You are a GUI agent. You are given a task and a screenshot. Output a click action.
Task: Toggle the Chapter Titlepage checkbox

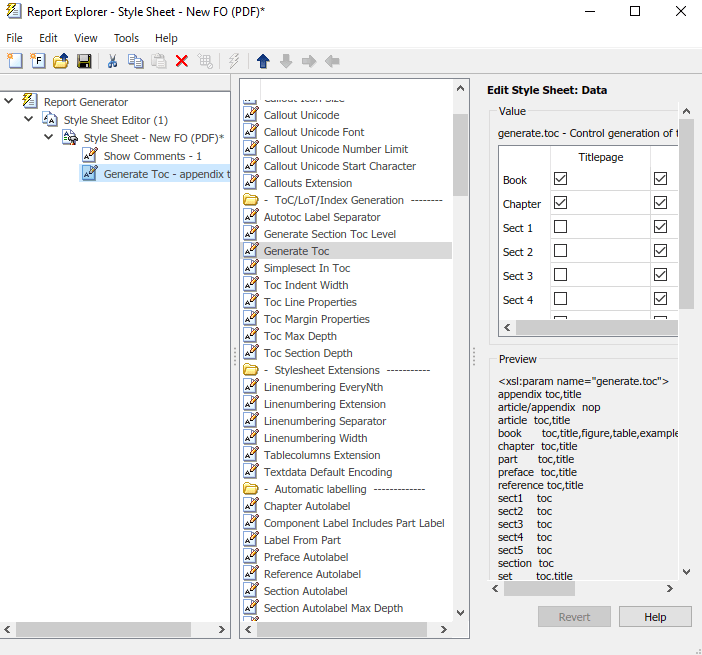560,203
